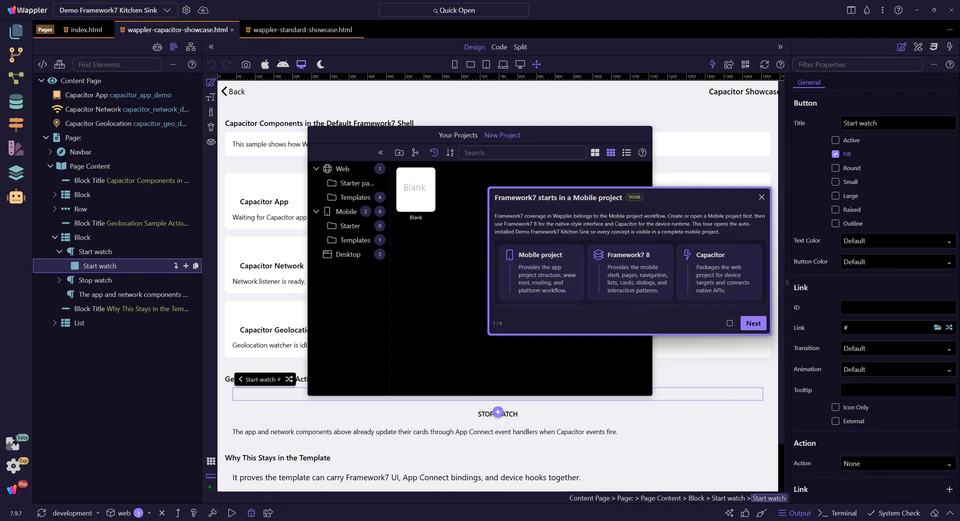Open the Button Color dropdown
Screen dimensions: 960x521
click(x=897, y=262)
